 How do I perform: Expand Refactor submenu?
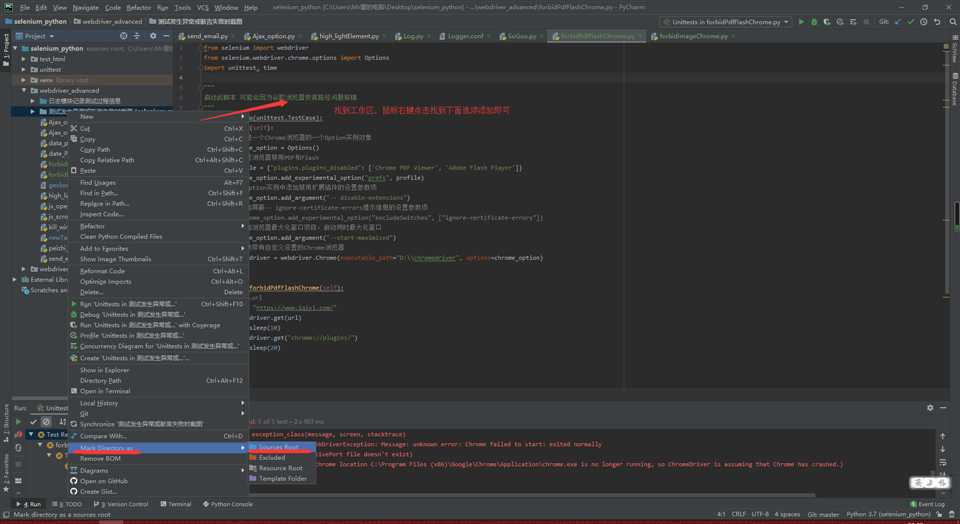[x=159, y=226]
